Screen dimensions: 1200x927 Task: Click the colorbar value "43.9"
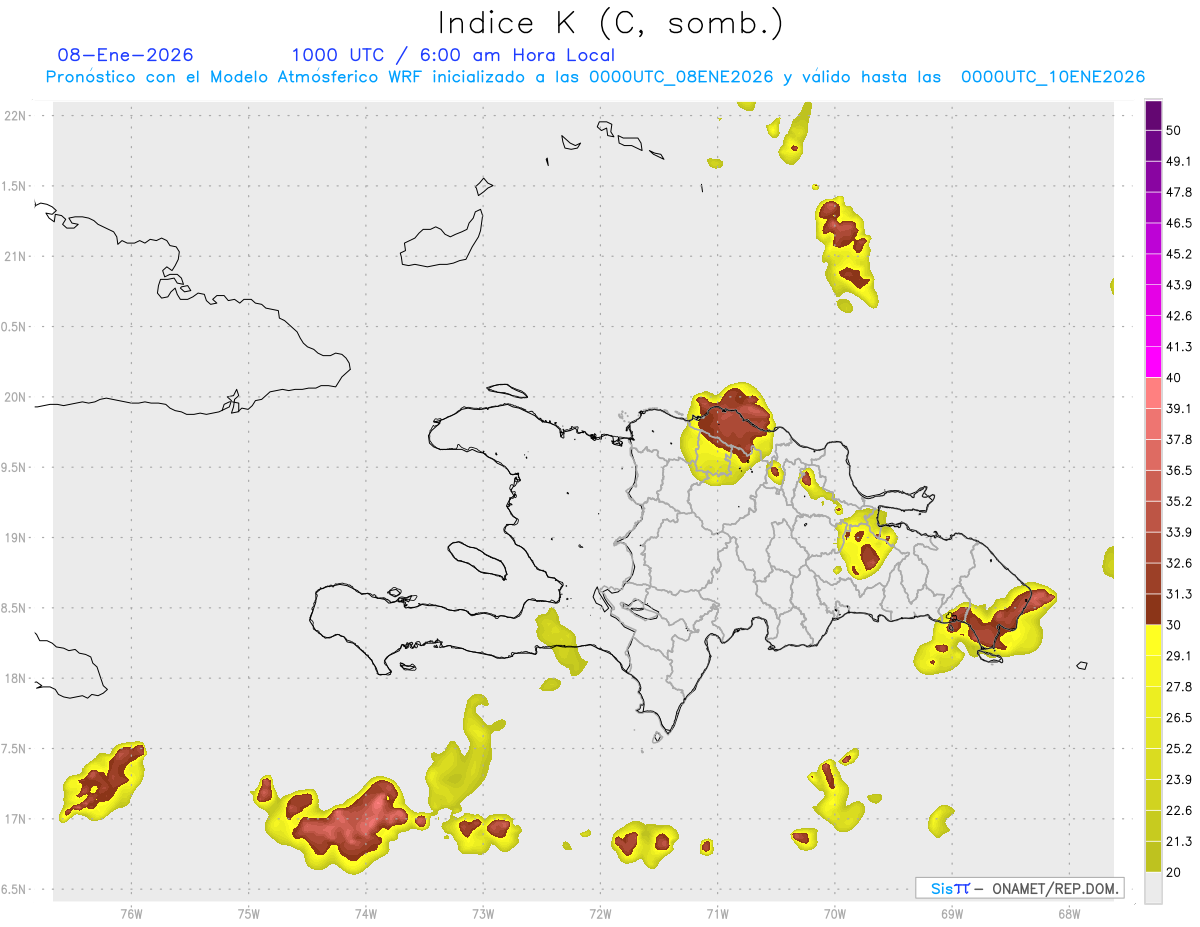pos(1179,286)
